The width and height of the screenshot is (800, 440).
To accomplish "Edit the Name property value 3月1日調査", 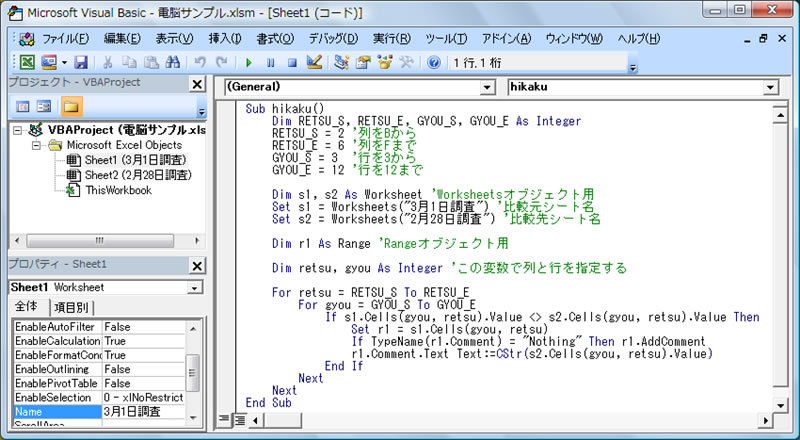I will [x=143, y=411].
